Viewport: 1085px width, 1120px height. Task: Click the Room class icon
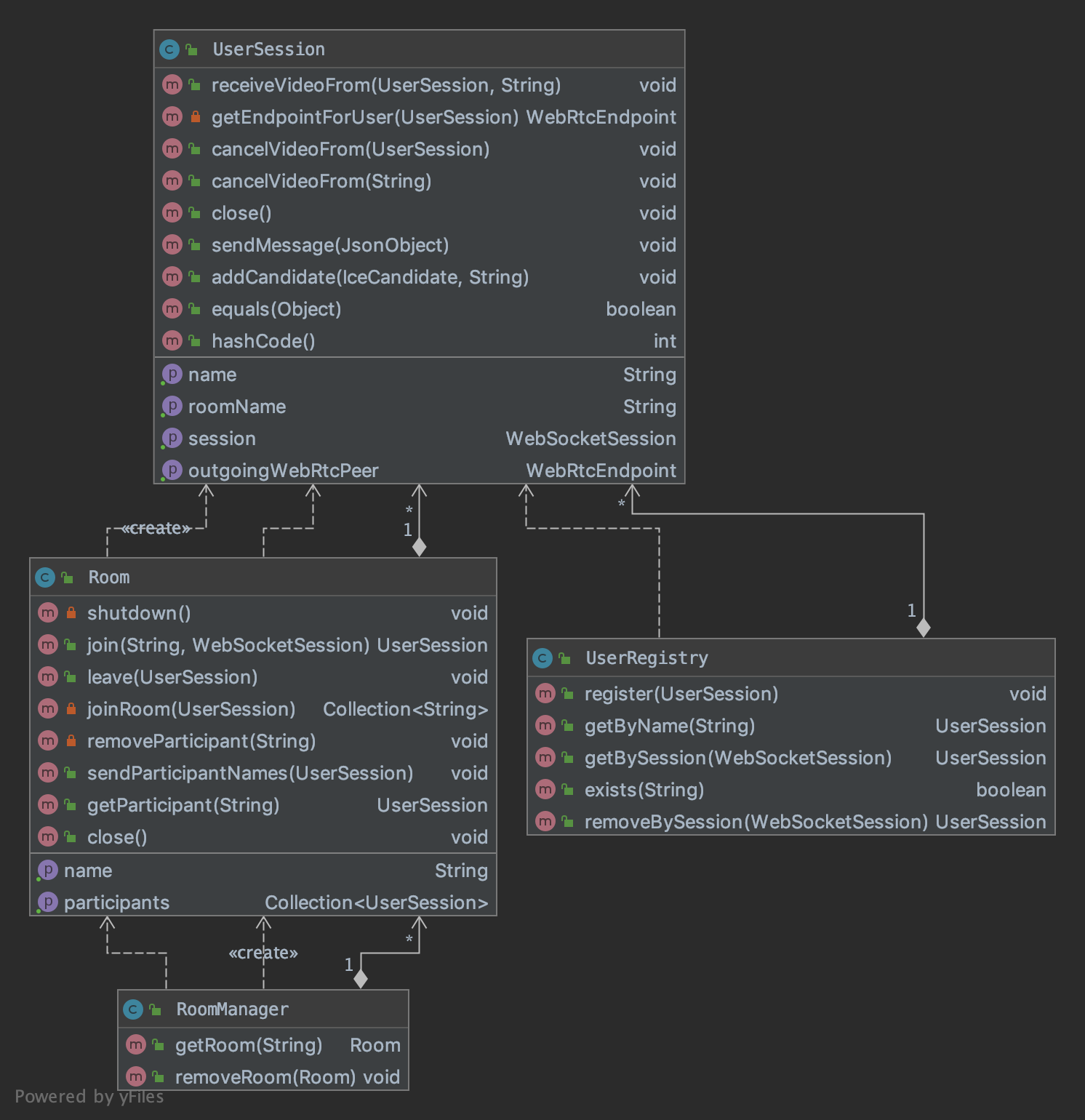(x=45, y=577)
